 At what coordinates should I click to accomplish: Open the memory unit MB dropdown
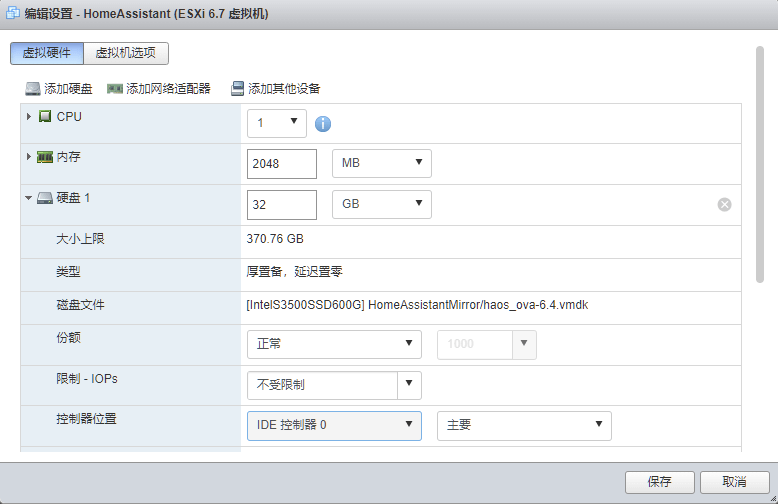coord(381,163)
